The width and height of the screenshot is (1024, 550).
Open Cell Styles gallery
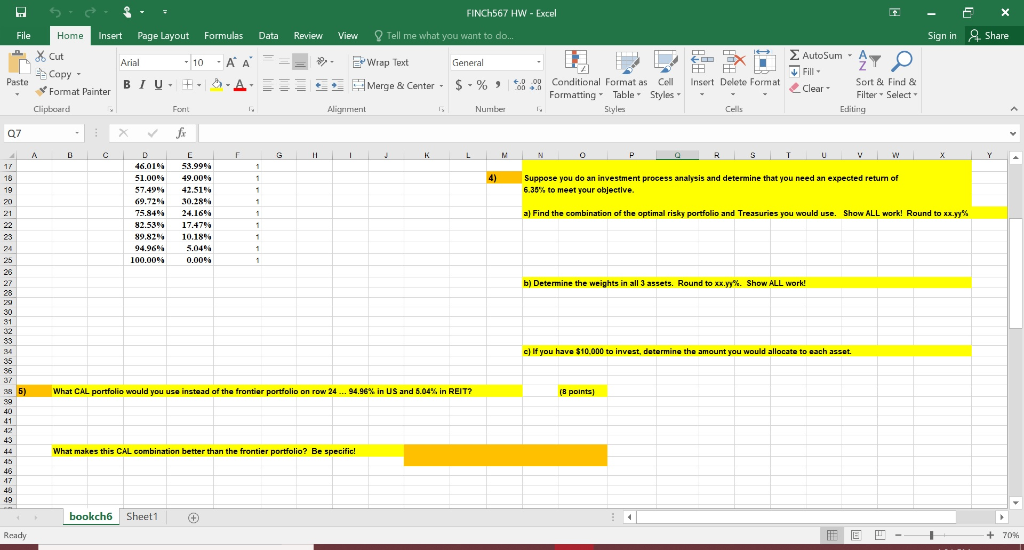point(665,75)
